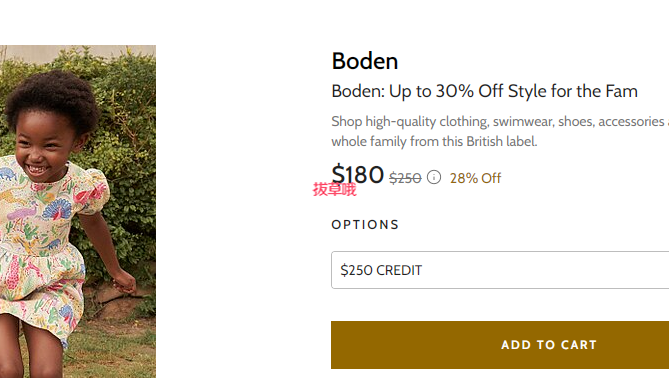Click the word 'Fam' in the title
Screen dimensions: 669x378
[622, 91]
